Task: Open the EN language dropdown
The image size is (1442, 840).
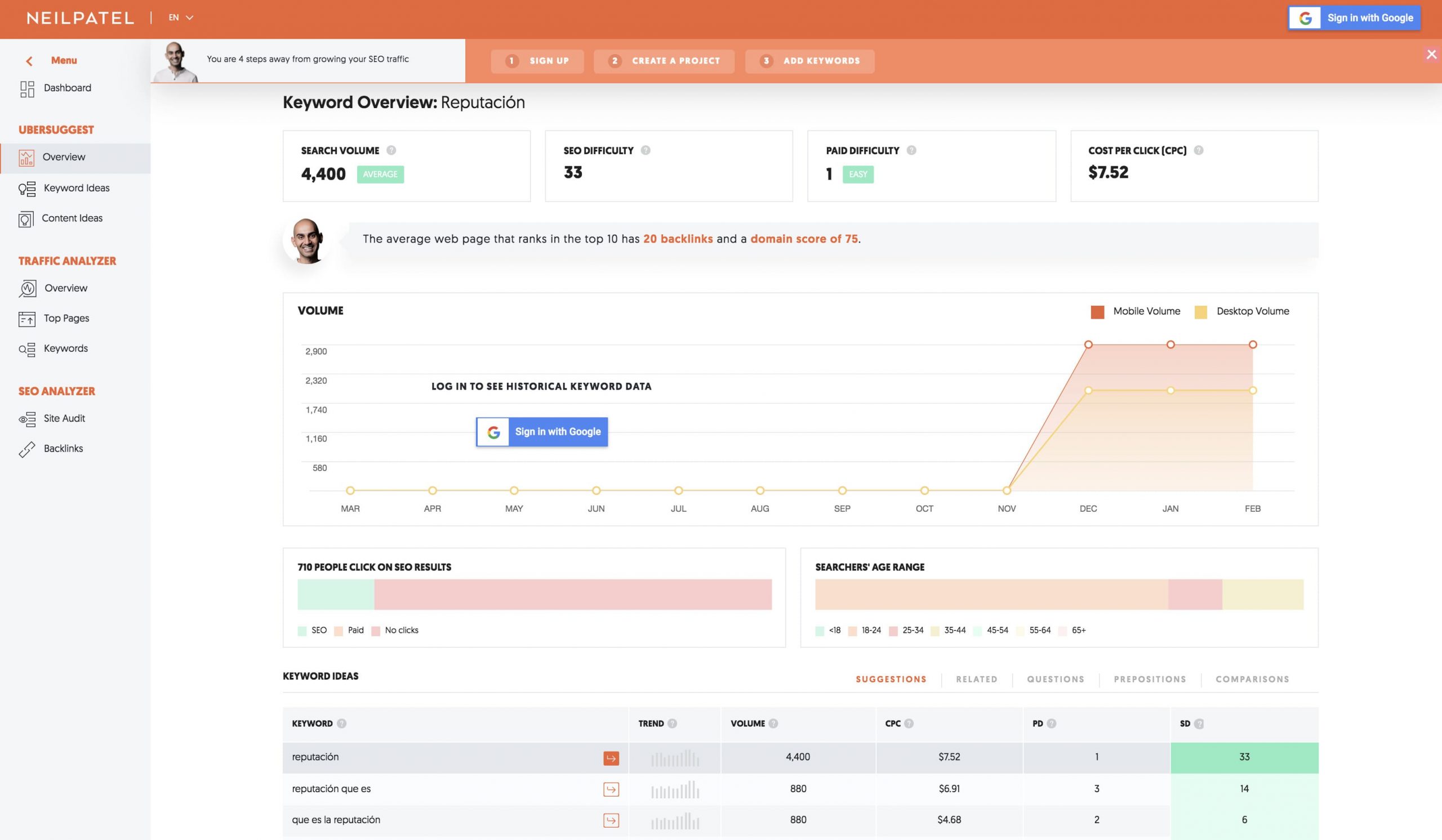Action: (181, 17)
